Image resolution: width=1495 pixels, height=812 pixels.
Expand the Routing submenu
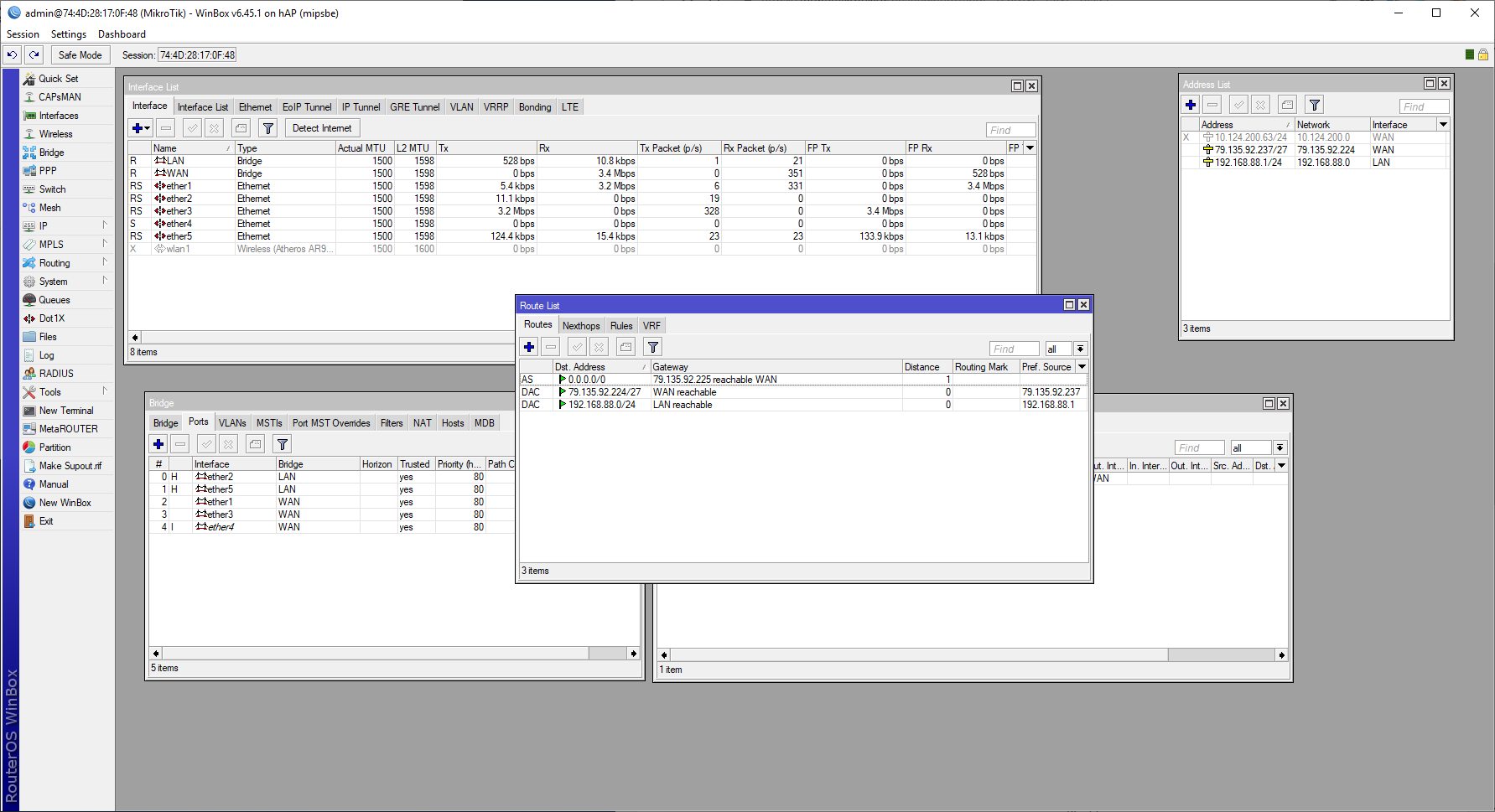tap(66, 263)
